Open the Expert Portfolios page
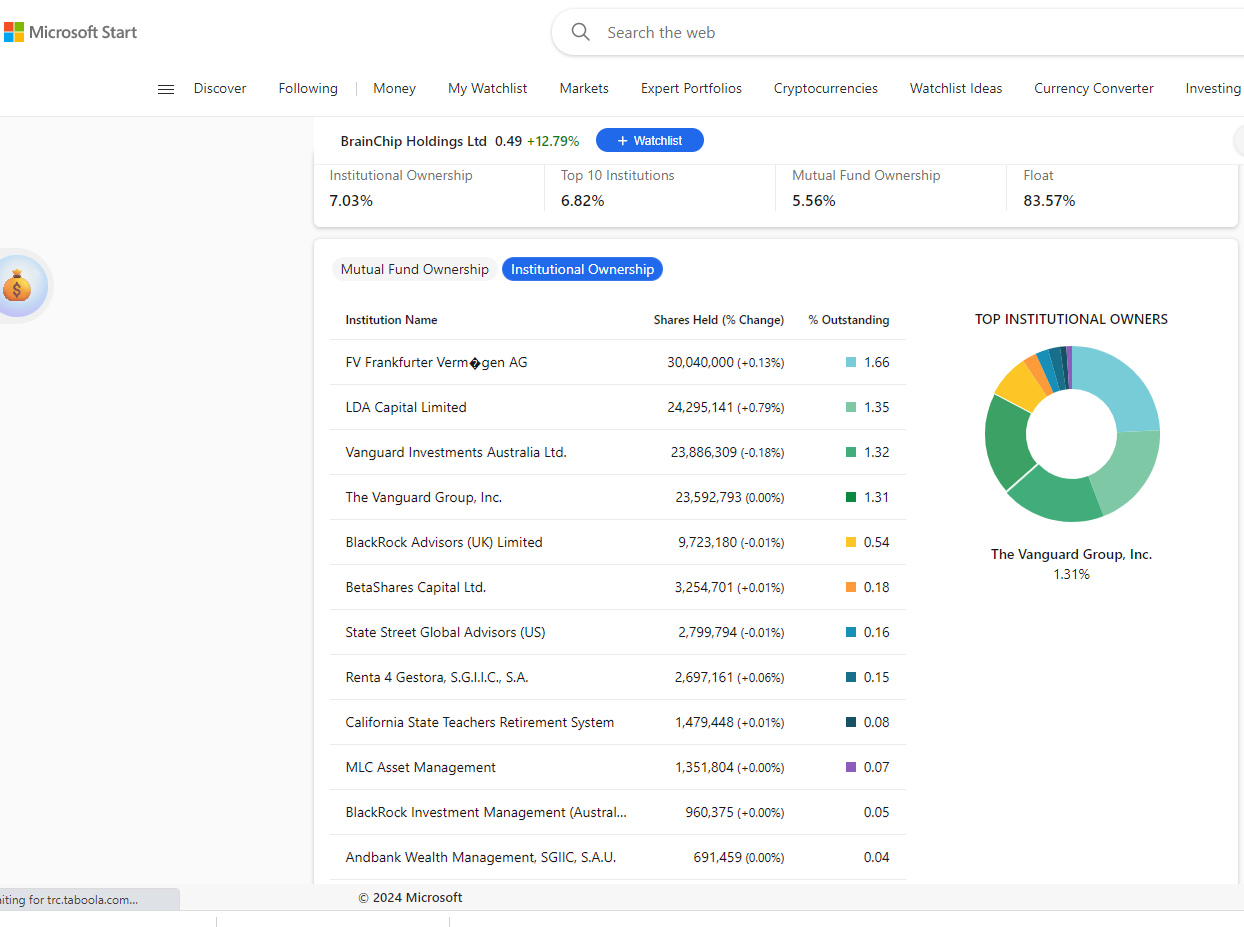 (691, 88)
